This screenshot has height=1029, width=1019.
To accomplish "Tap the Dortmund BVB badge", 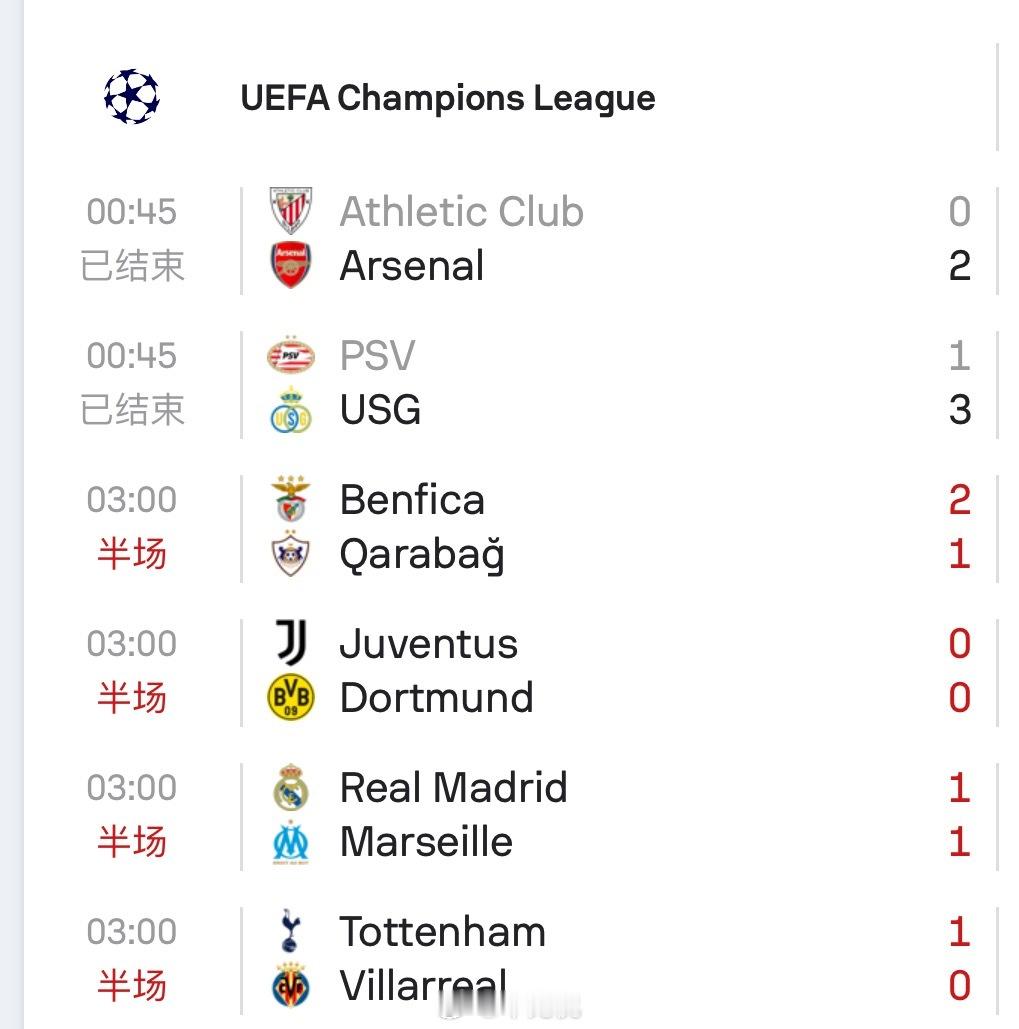I will pyautogui.click(x=291, y=697).
